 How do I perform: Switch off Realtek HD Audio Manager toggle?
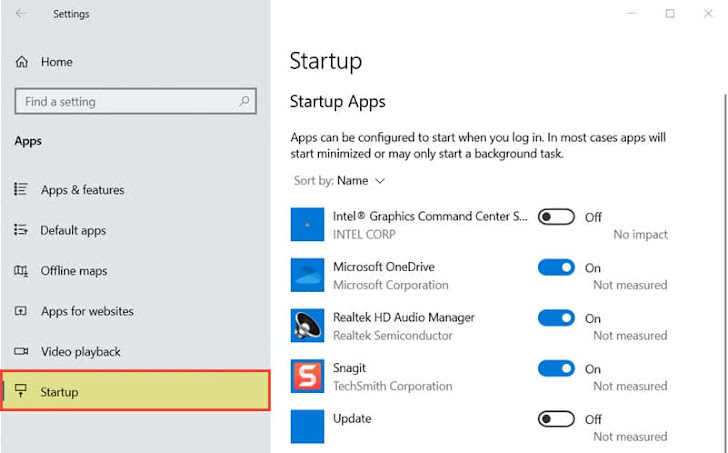(556, 318)
